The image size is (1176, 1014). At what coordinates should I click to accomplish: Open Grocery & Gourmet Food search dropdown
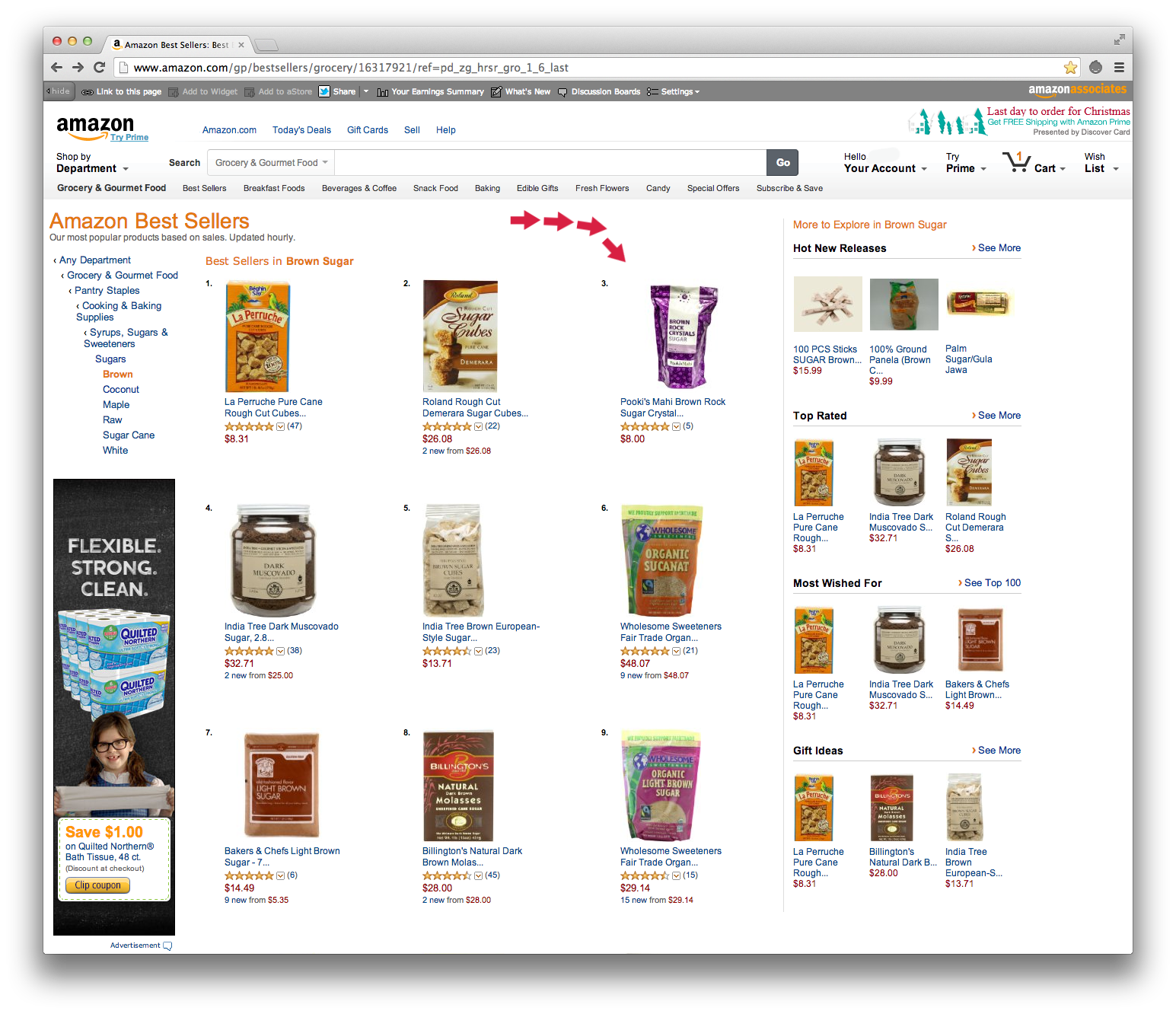[271, 162]
